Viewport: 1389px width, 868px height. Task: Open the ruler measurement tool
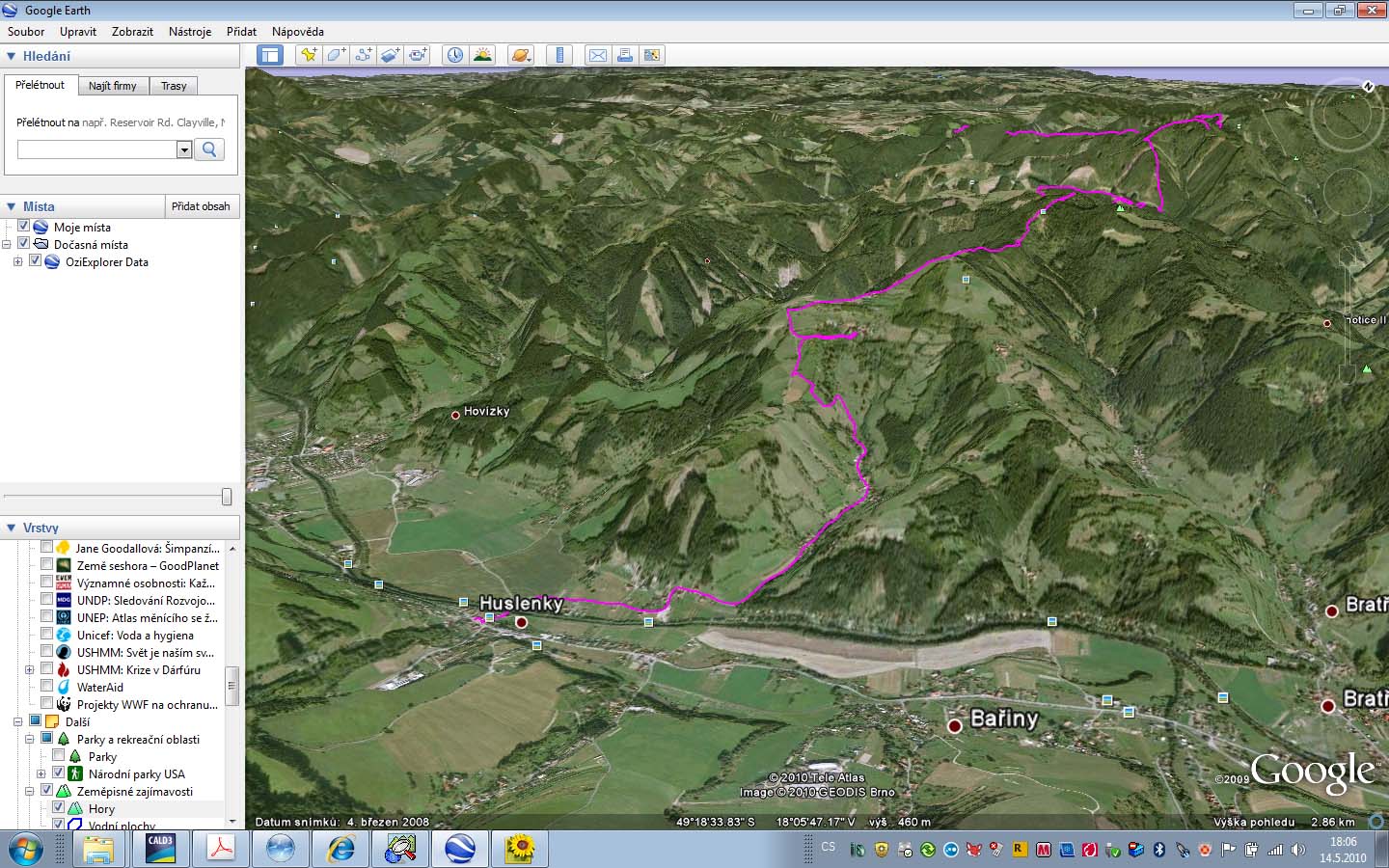pos(559,55)
